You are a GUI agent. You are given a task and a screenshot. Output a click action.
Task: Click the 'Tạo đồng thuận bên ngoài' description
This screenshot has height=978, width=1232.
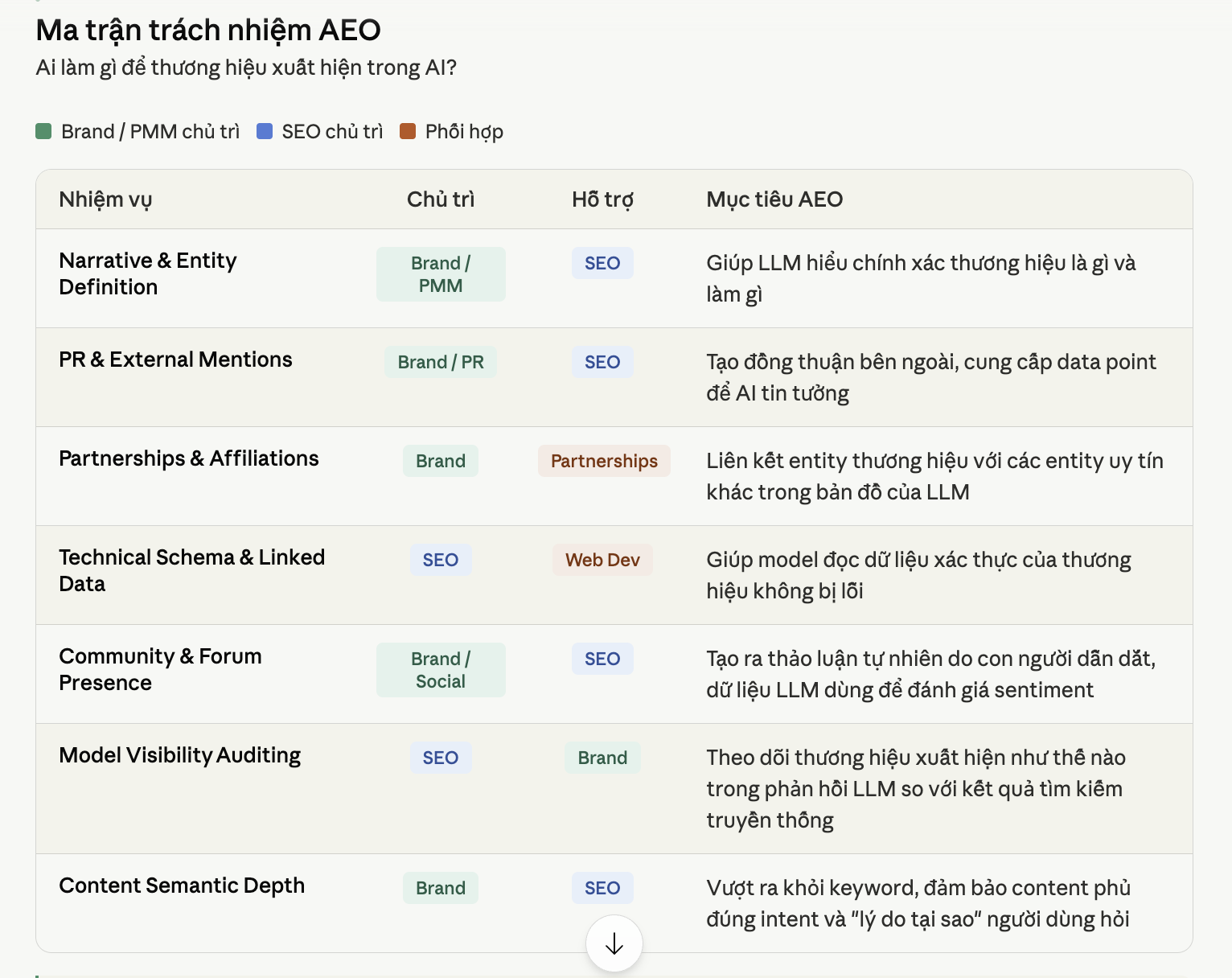[931, 377]
